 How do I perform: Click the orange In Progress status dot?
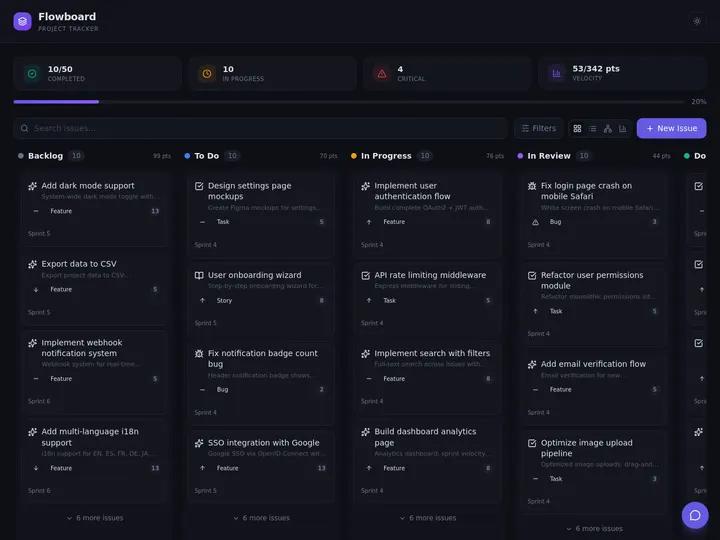click(x=354, y=156)
